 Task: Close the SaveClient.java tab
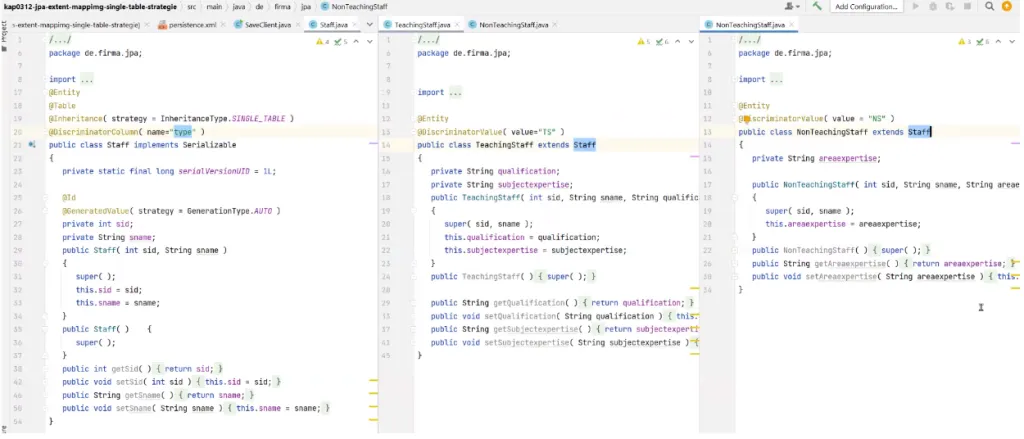coord(296,25)
